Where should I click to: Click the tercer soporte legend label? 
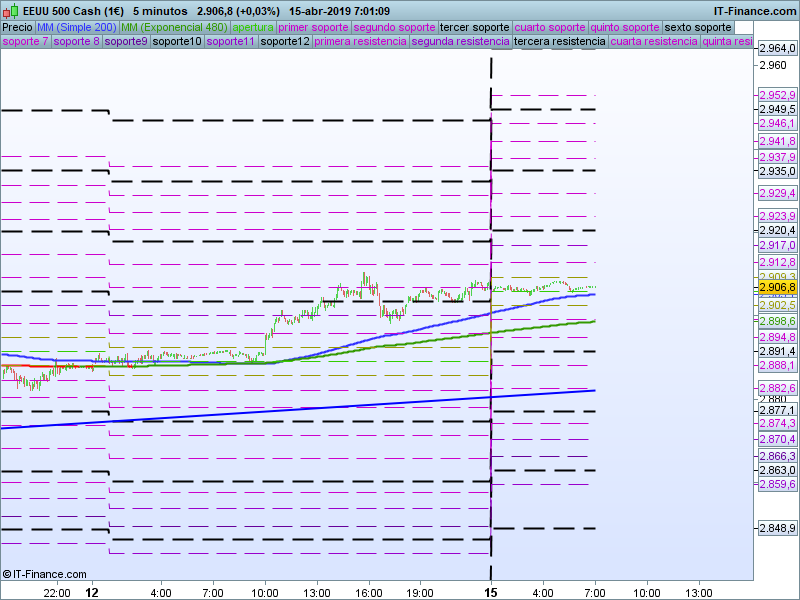coord(474,27)
